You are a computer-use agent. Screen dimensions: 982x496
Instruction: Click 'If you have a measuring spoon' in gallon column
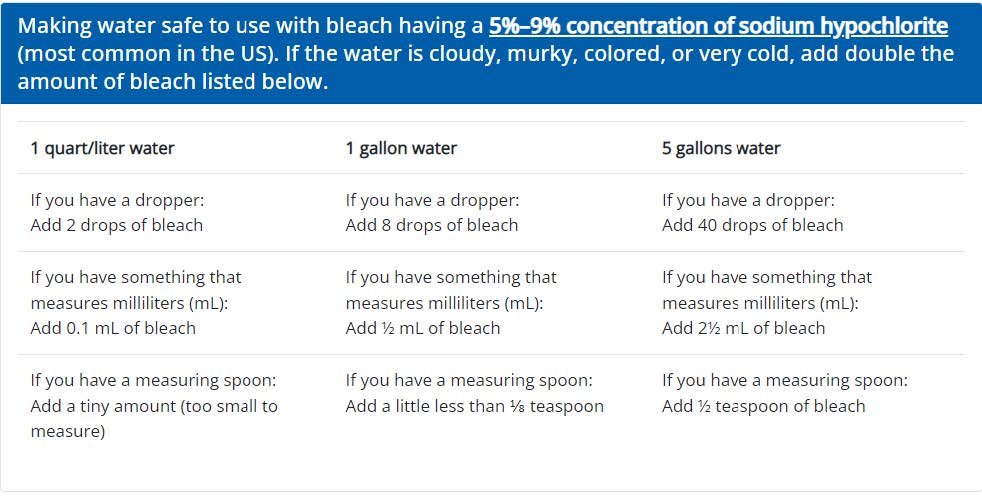(x=469, y=380)
